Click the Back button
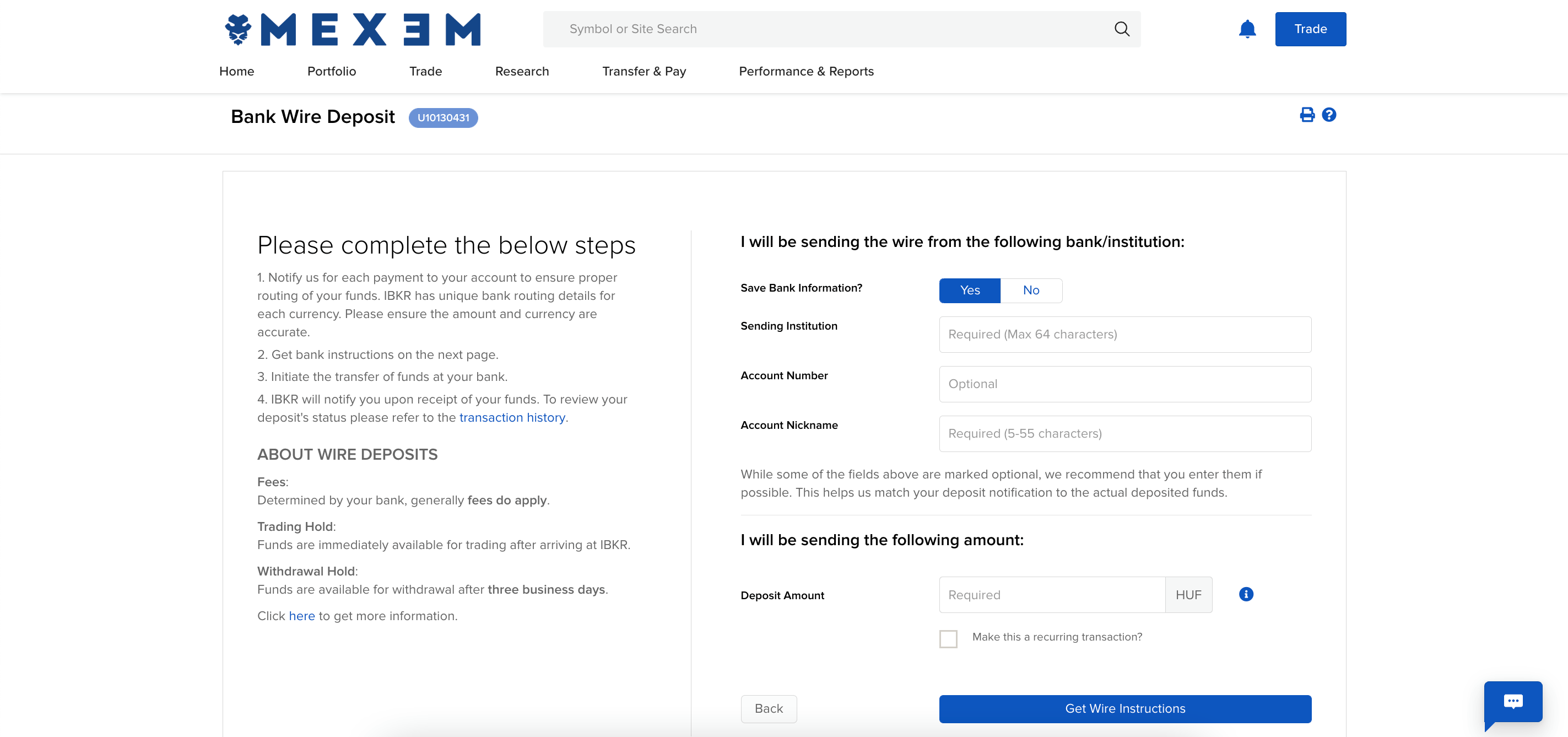The height and width of the screenshot is (737, 1568). click(768, 708)
